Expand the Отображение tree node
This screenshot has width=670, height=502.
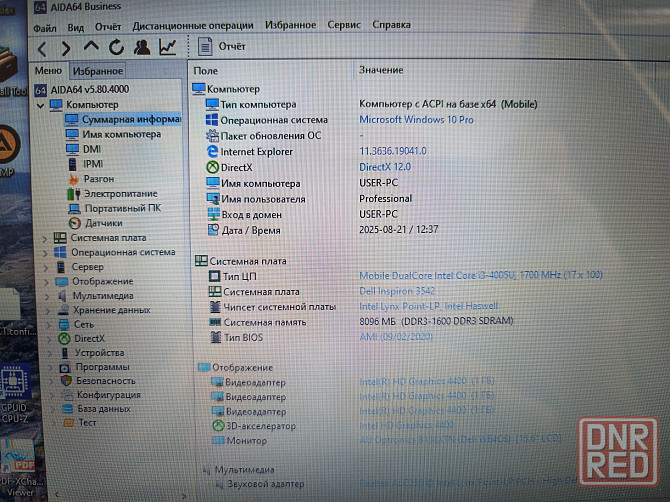tap(47, 282)
